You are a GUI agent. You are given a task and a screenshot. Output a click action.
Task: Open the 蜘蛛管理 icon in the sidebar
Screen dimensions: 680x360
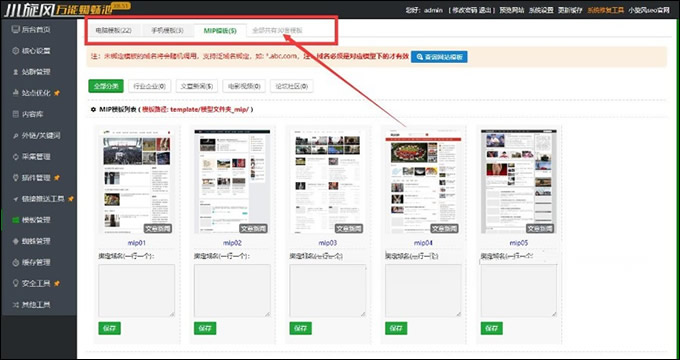coord(16,241)
